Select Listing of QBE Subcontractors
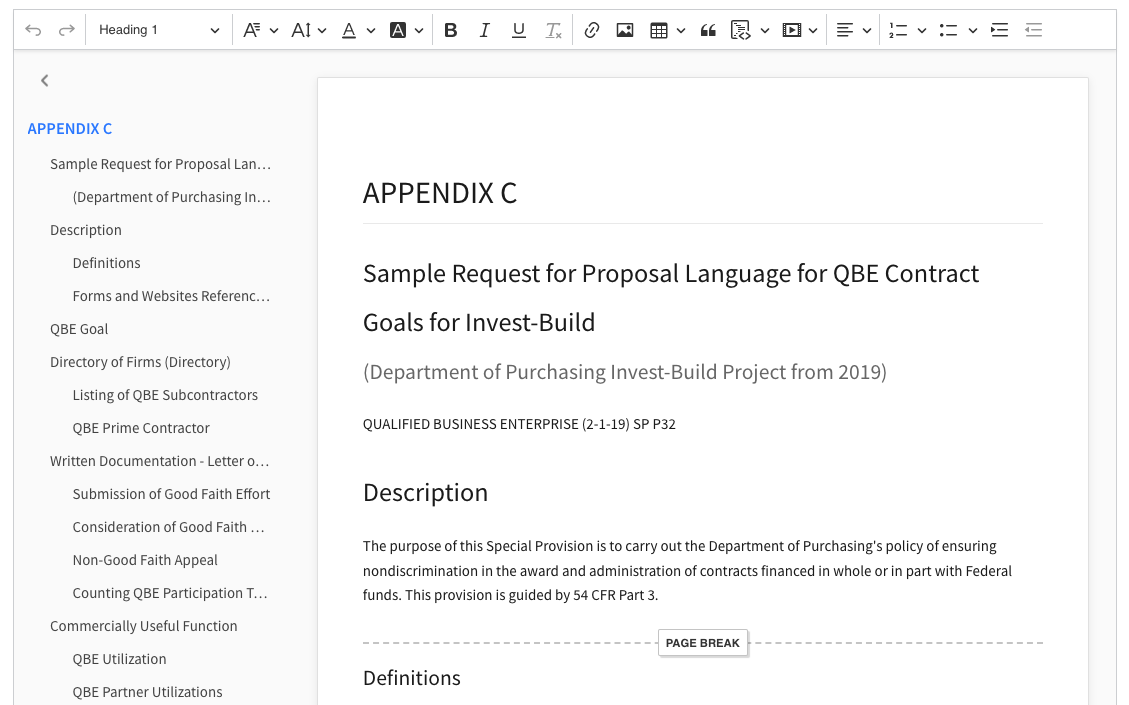 click(165, 395)
